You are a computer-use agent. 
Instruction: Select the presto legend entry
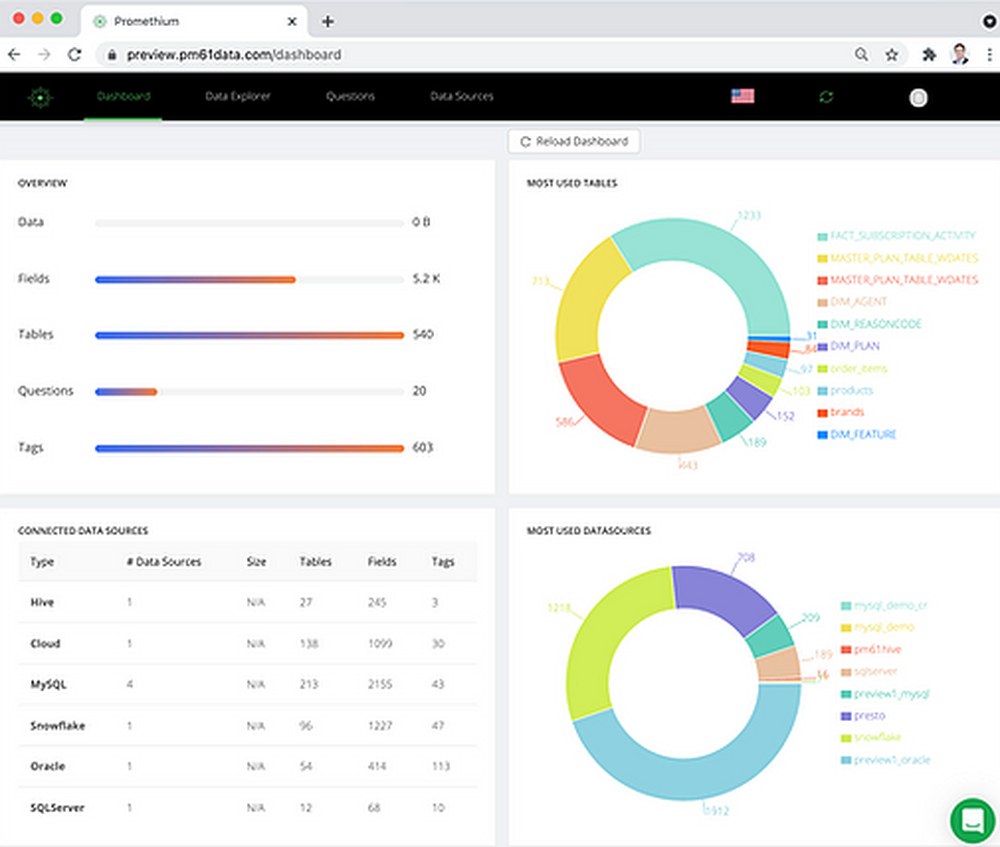tap(864, 716)
